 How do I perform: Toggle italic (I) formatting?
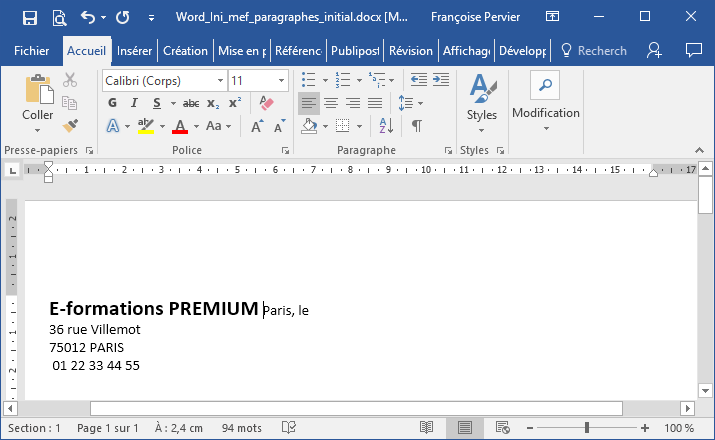pos(135,103)
